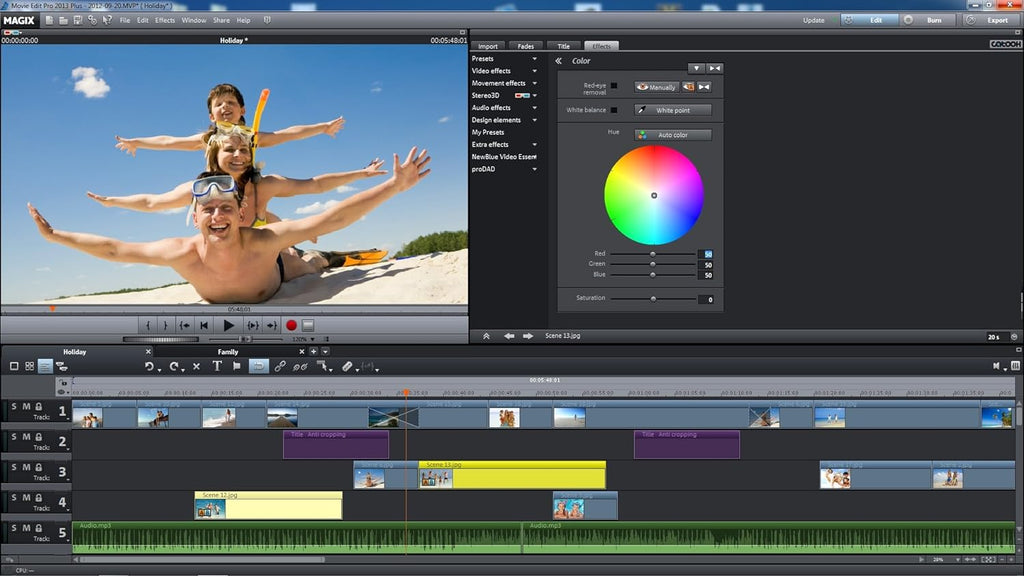Screen dimensions: 1024x576
Task: Open the Share menu
Action: click(x=221, y=20)
